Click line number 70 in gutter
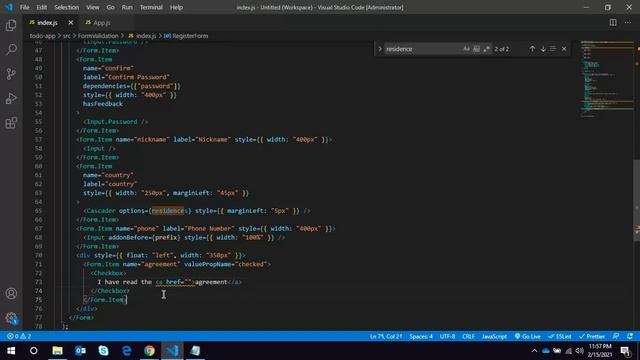Screen dimensions: 640x360 point(38,256)
